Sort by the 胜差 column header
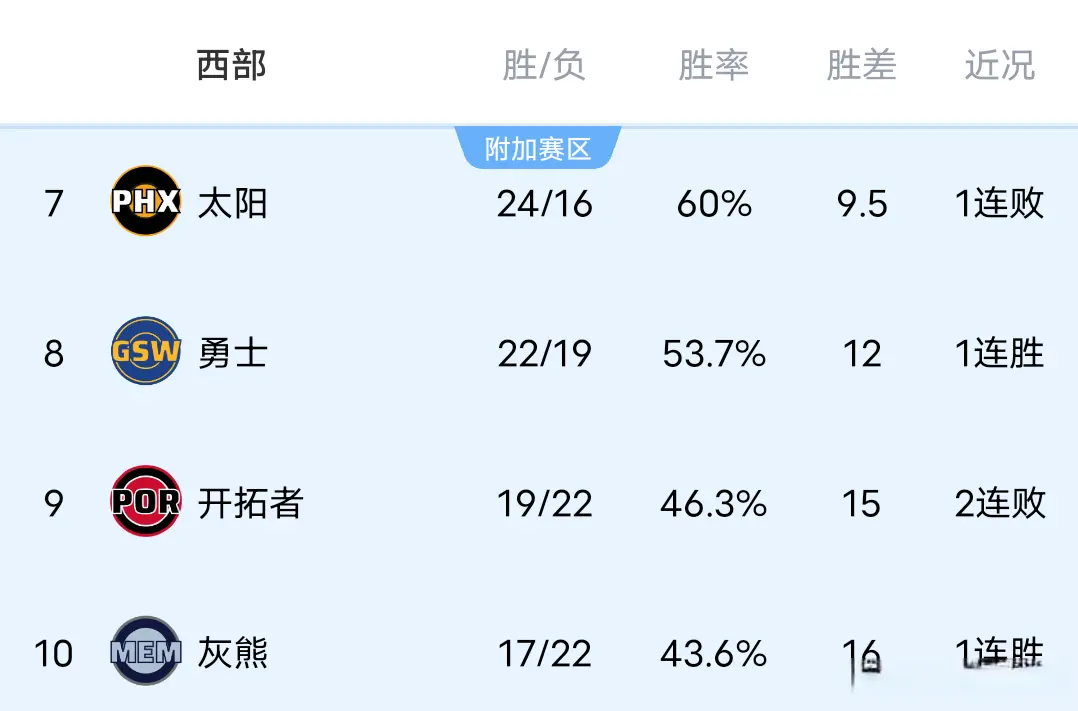The image size is (1078, 711). point(861,65)
